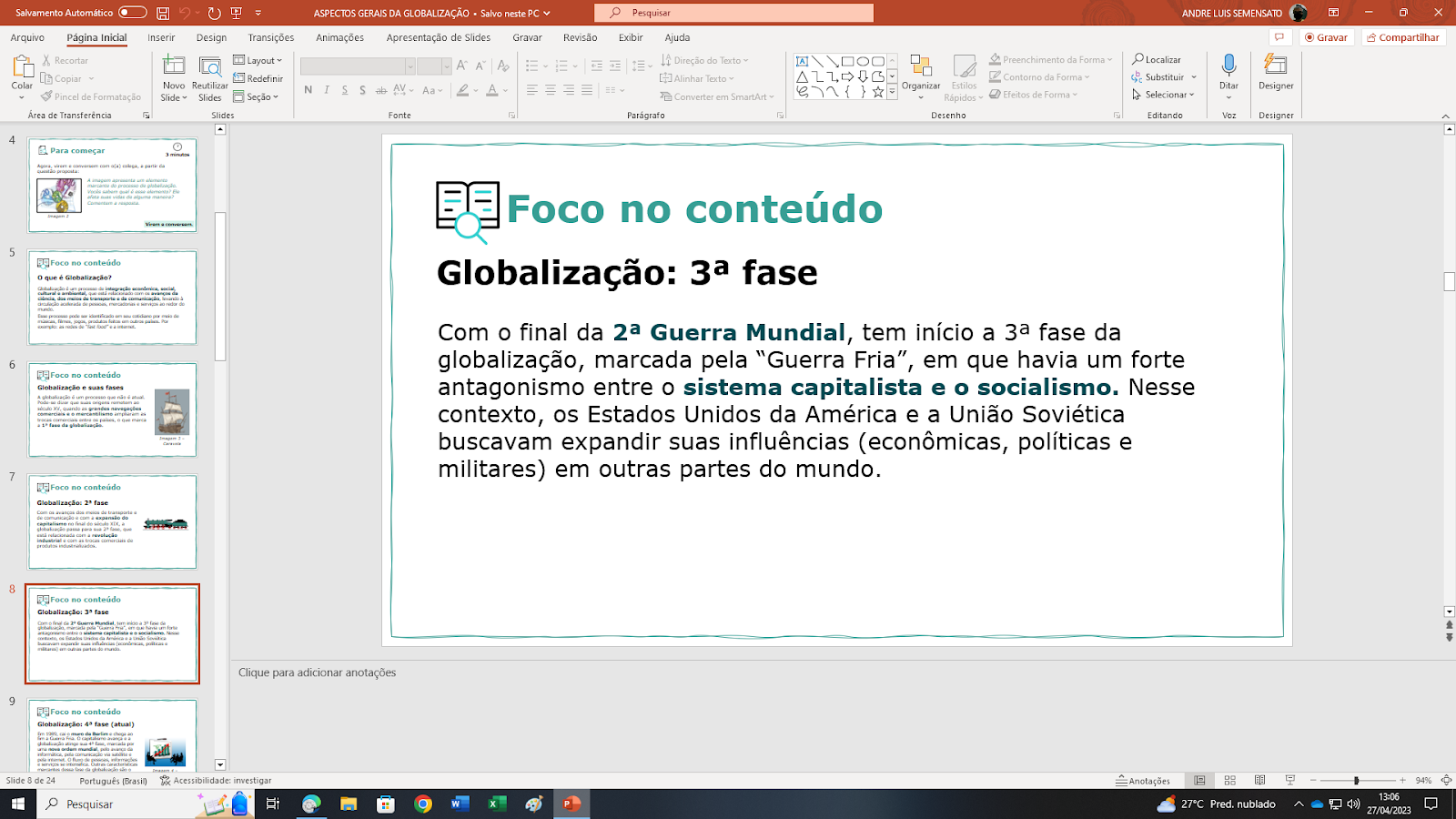The height and width of the screenshot is (819, 1456).
Task: Toggle Anotações notes pane in status bar
Action: click(1144, 781)
